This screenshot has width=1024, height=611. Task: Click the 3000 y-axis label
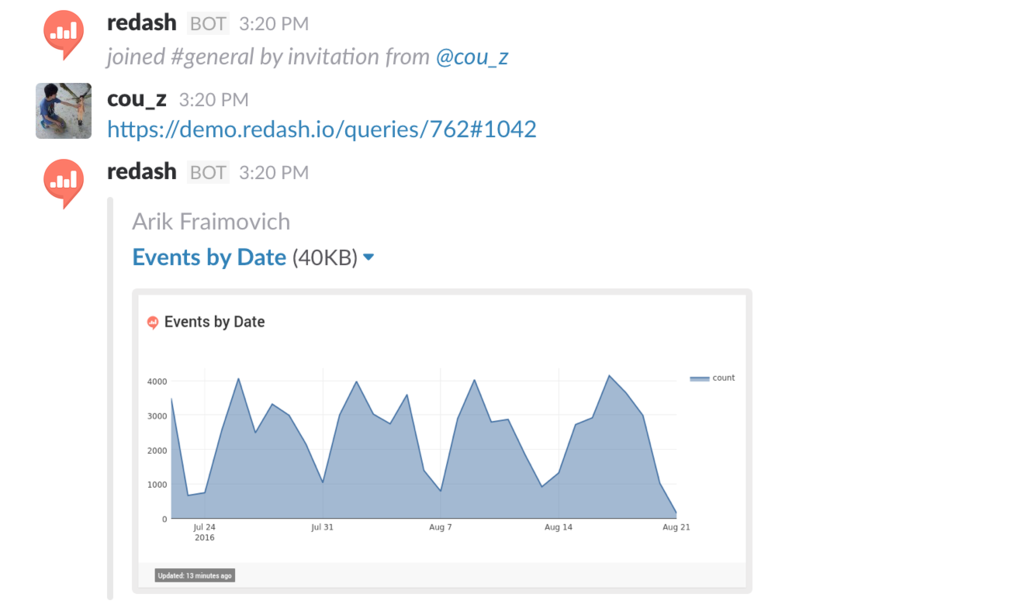(x=157, y=416)
